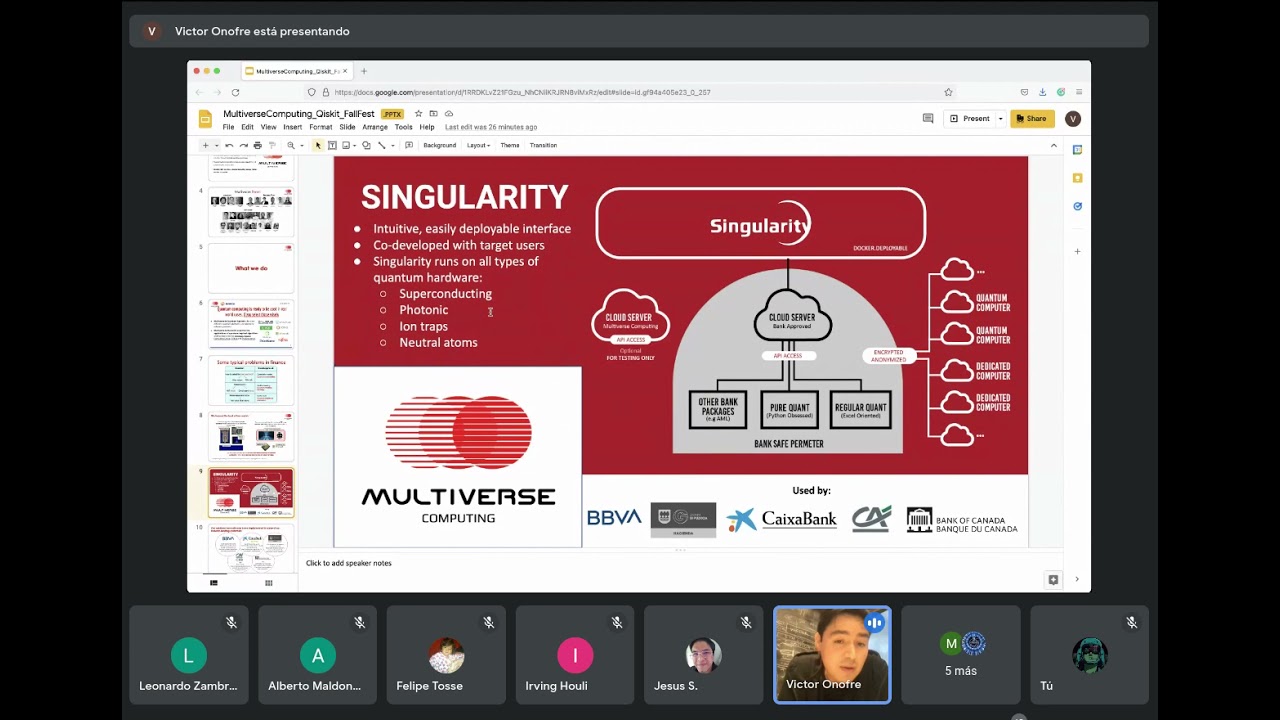The image size is (1280, 720).
Task: Click the Share button
Action: point(1032,119)
